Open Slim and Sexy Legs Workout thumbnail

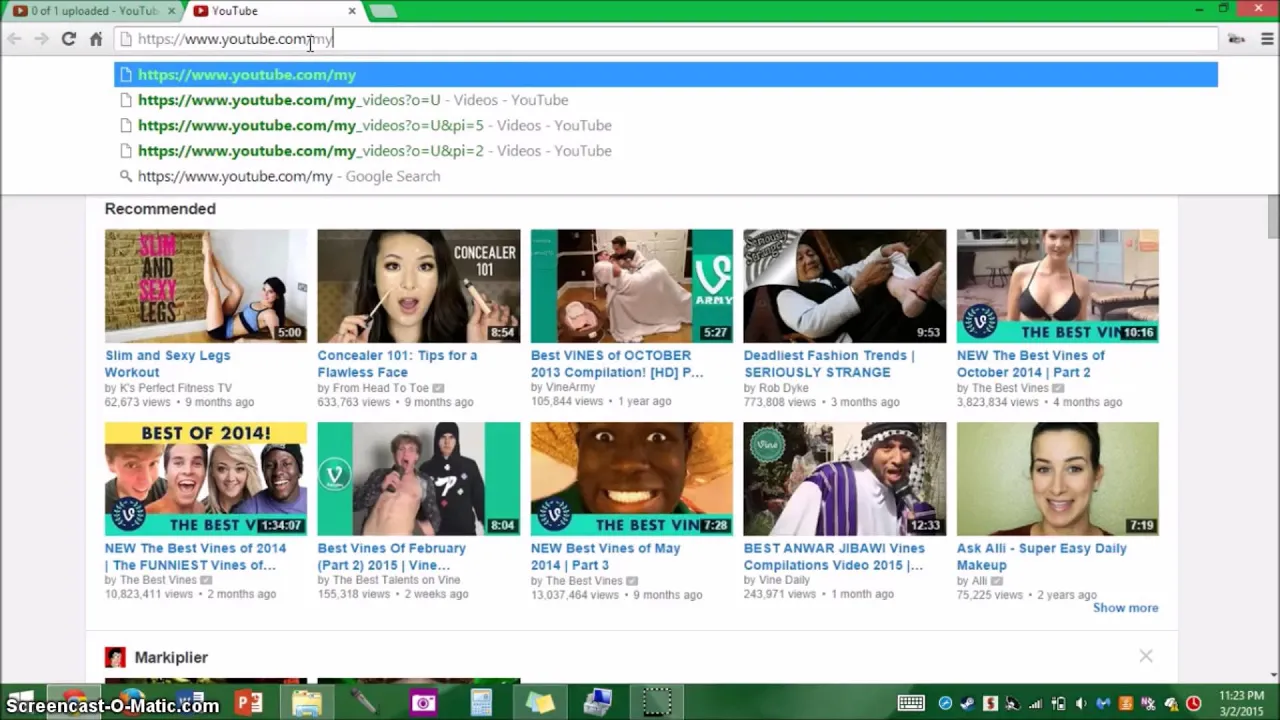click(206, 286)
